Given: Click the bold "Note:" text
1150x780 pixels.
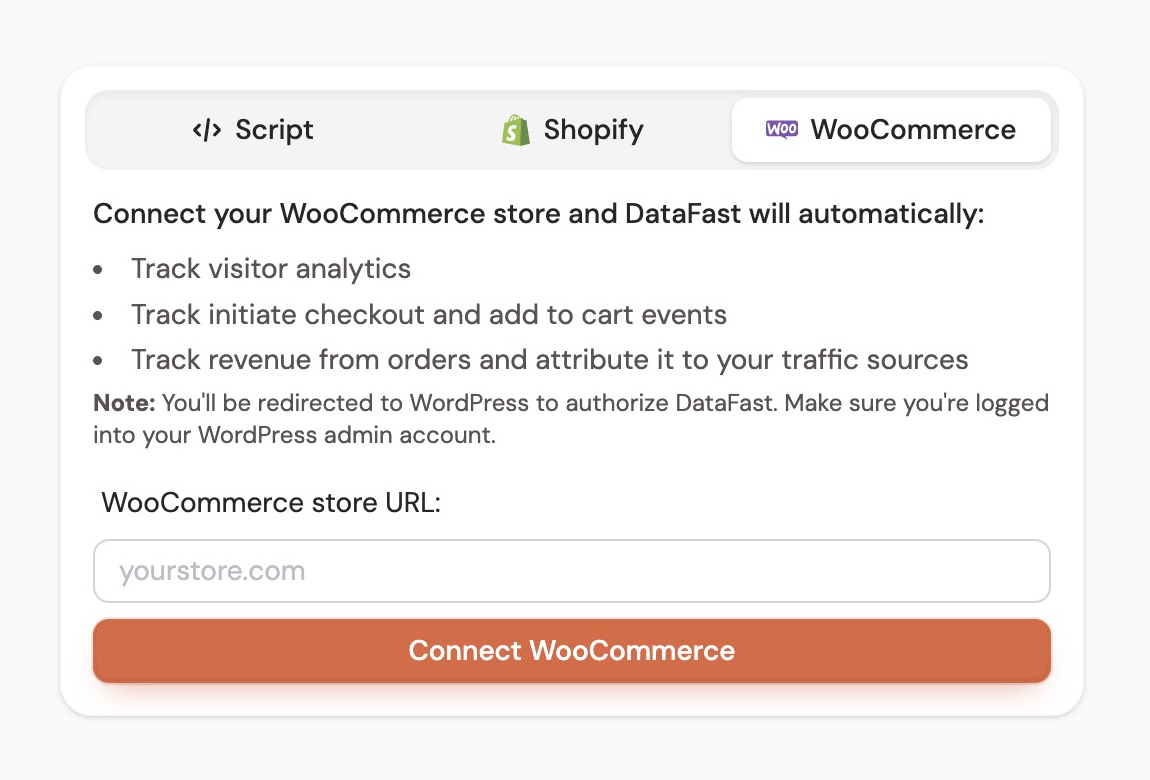Looking at the screenshot, I should (124, 404).
